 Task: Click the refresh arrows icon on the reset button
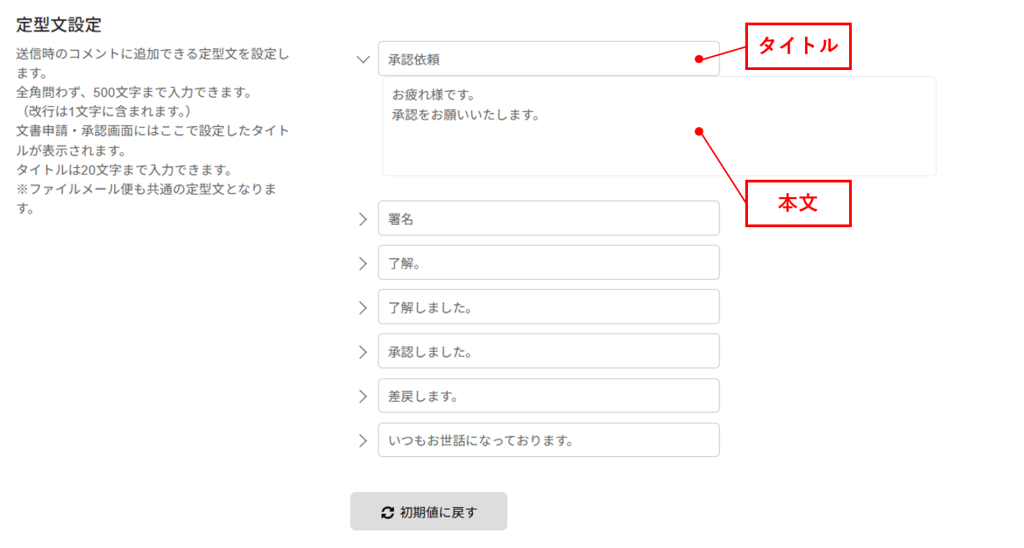(x=387, y=513)
